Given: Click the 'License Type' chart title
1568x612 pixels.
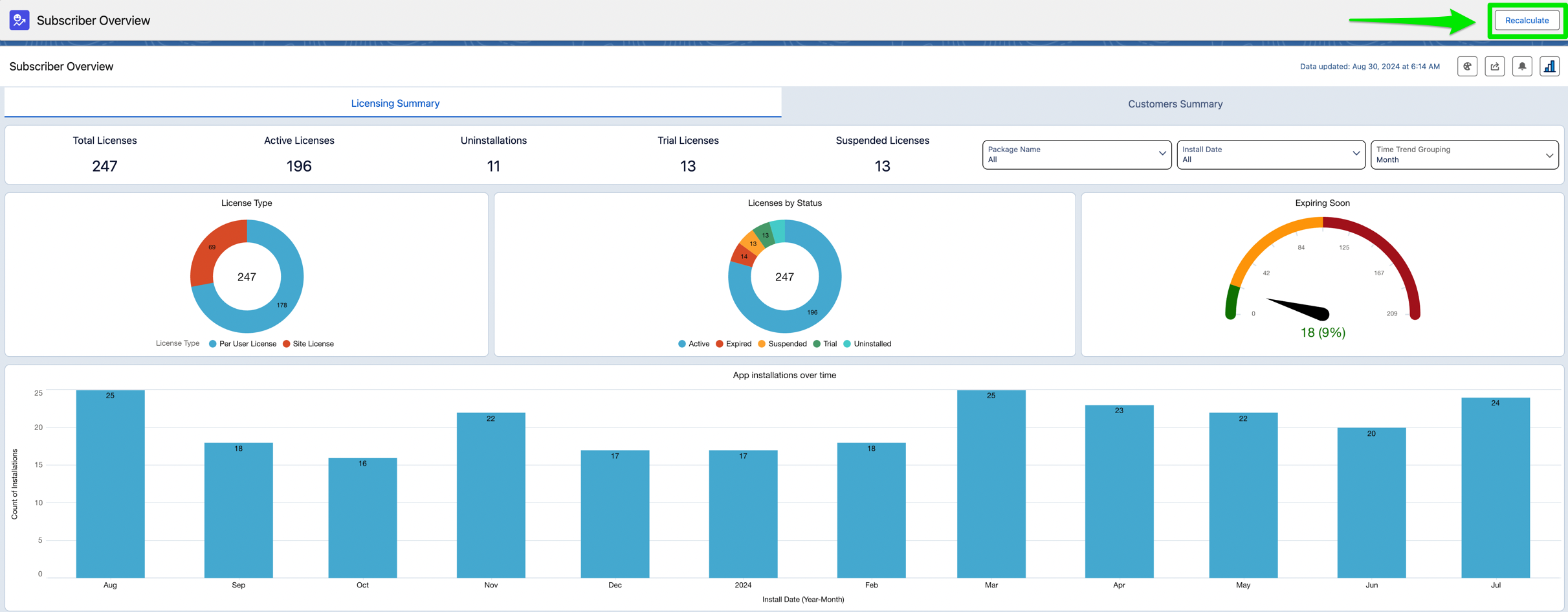Looking at the screenshot, I should [247, 203].
